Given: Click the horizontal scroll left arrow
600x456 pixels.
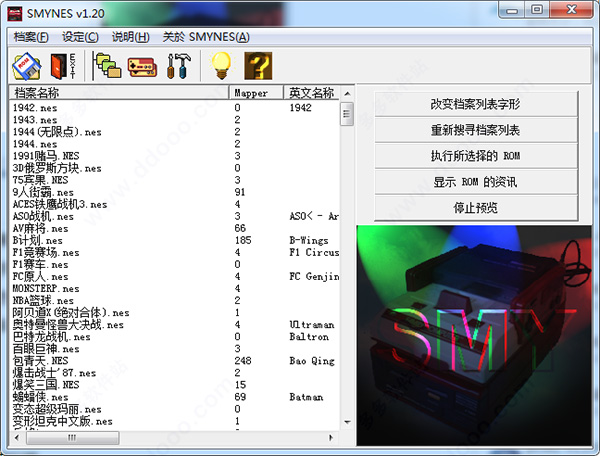Looking at the screenshot, I should pos(16,438).
